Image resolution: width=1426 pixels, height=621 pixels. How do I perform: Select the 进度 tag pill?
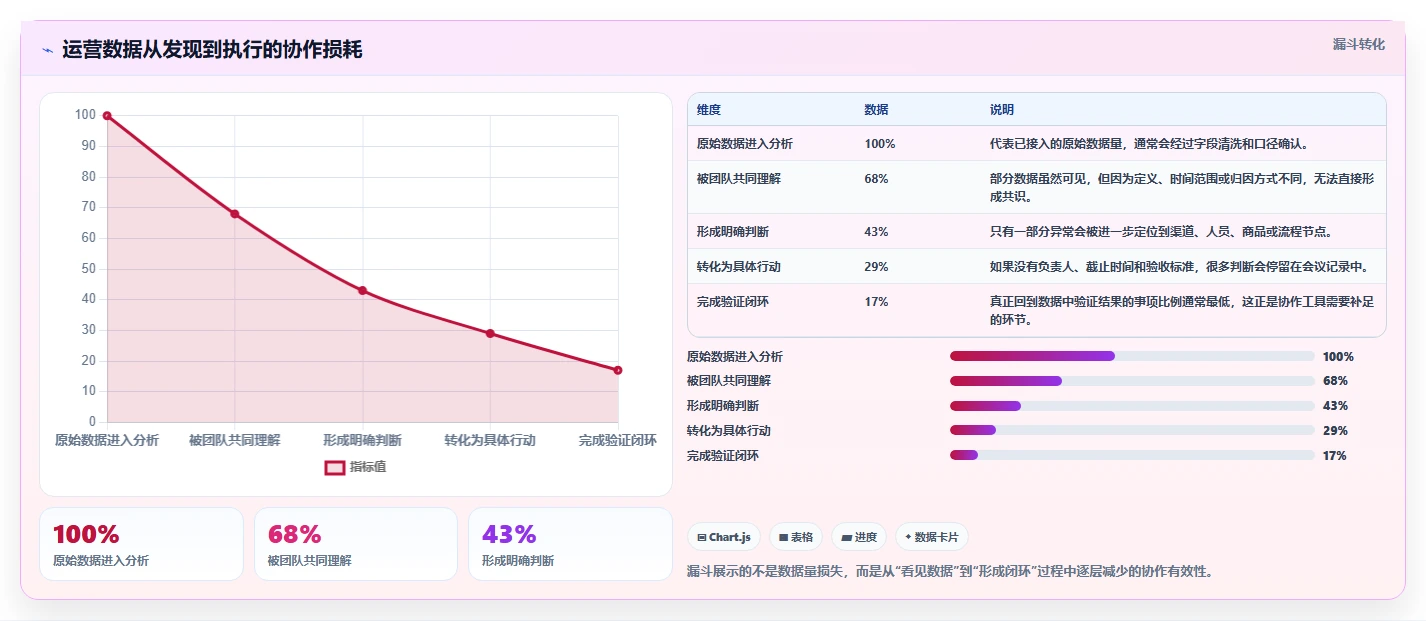(858, 537)
